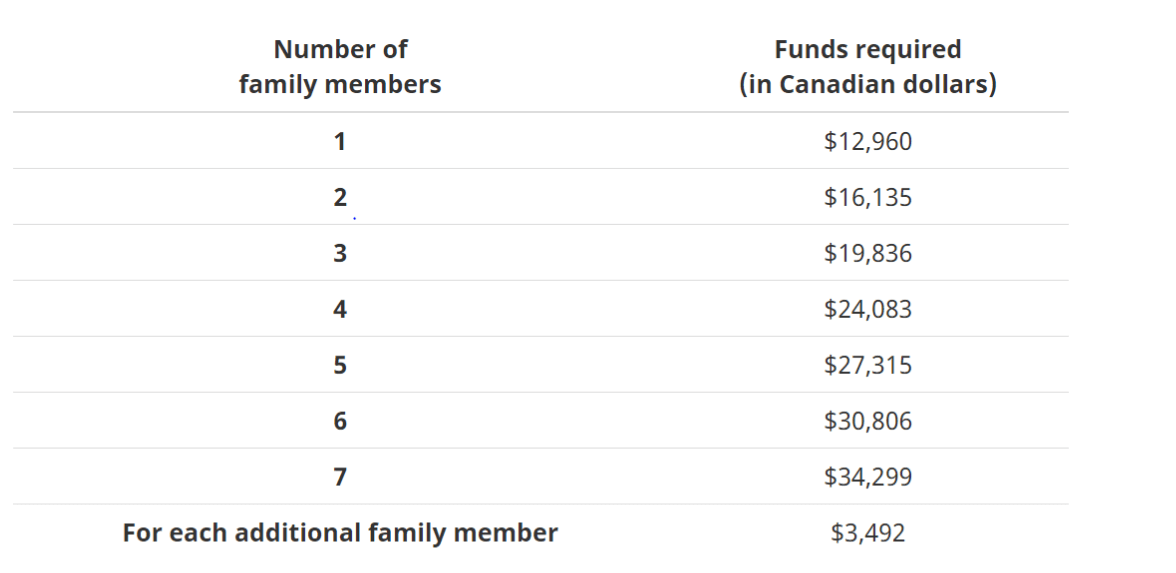Select the $27,315 amount
Image resolution: width=1176 pixels, height=573 pixels.
(x=868, y=364)
